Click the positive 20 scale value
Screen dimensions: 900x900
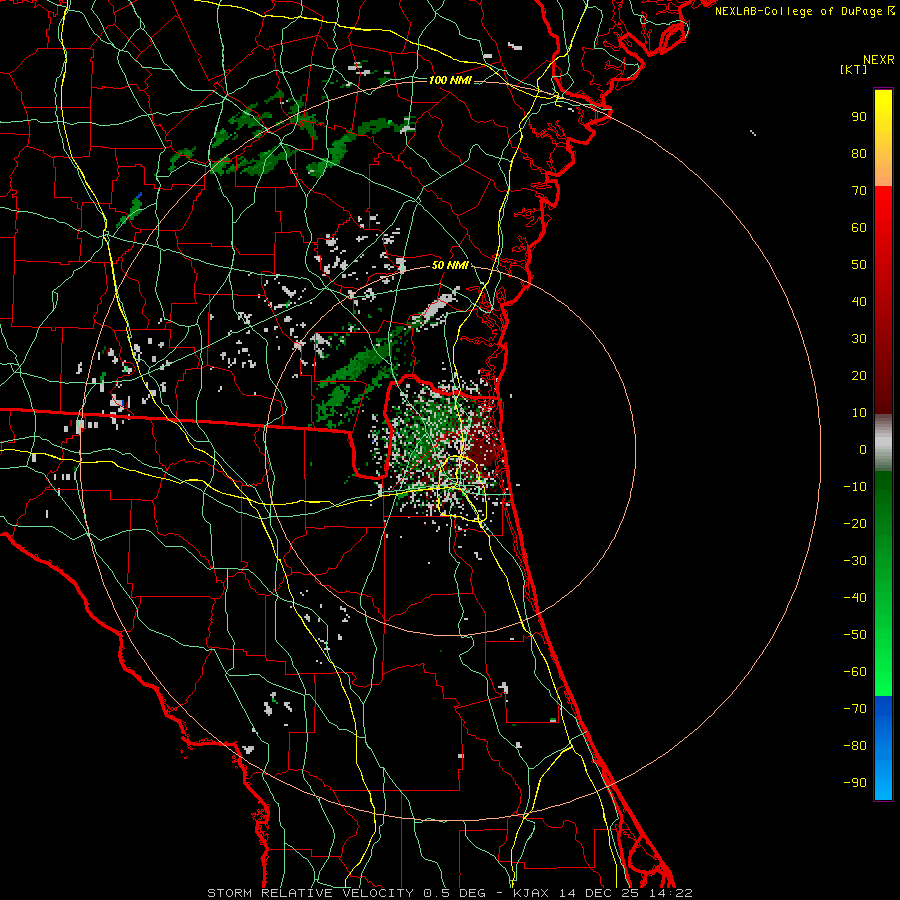[x=859, y=376]
